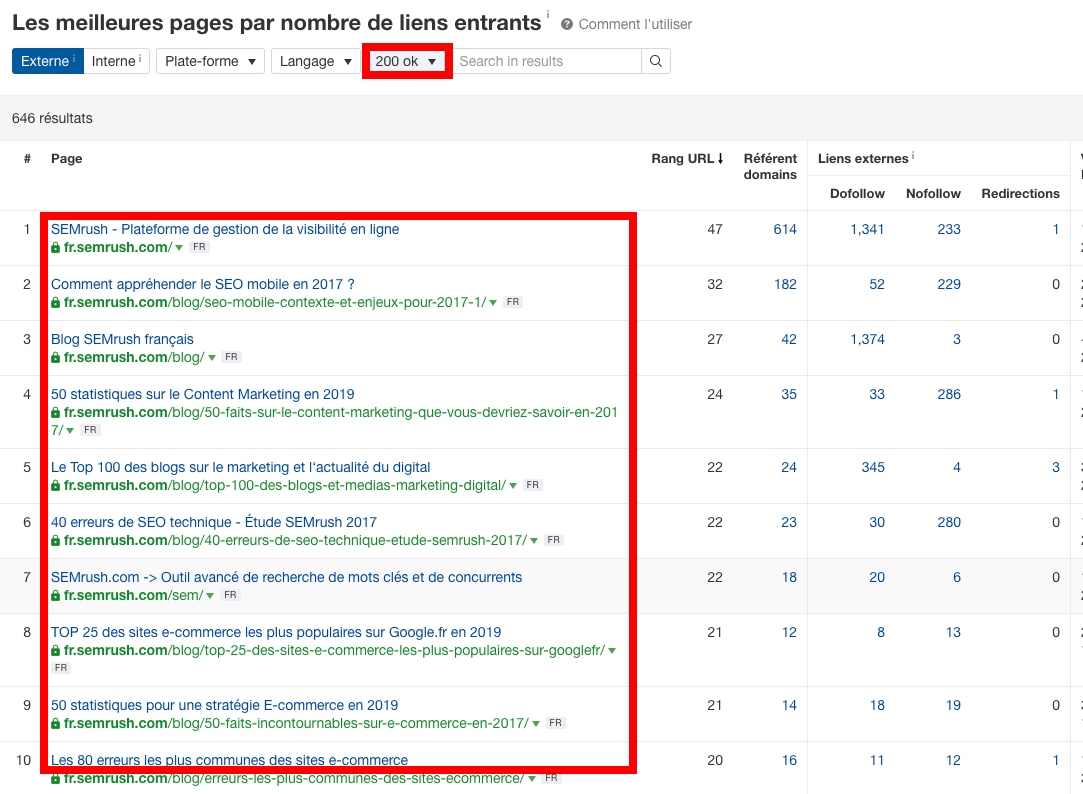Open the Langage dropdown
This screenshot has width=1083, height=794.
click(x=316, y=61)
